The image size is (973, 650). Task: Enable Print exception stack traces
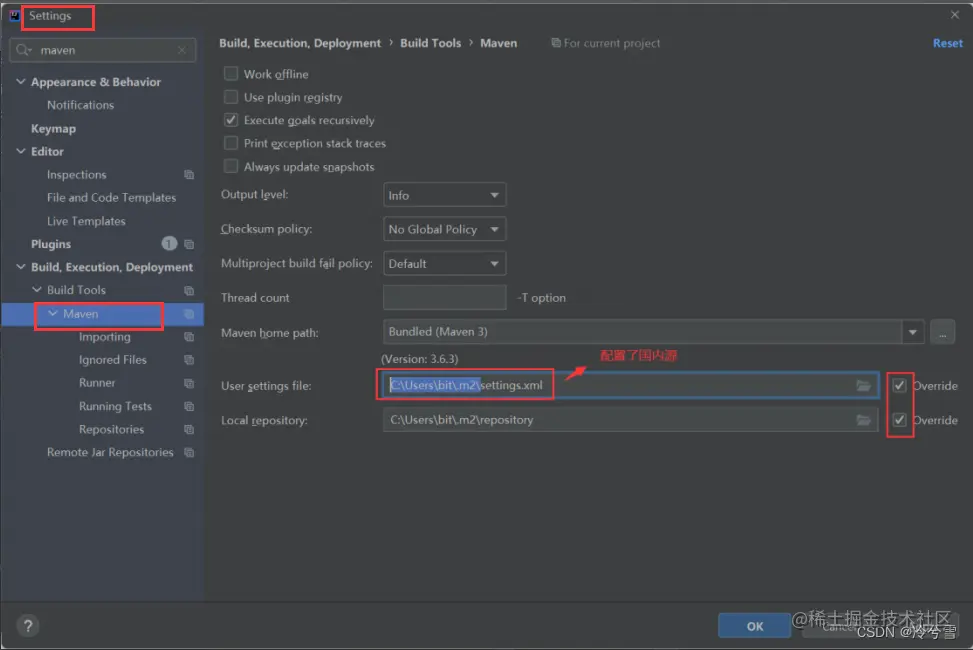(231, 143)
